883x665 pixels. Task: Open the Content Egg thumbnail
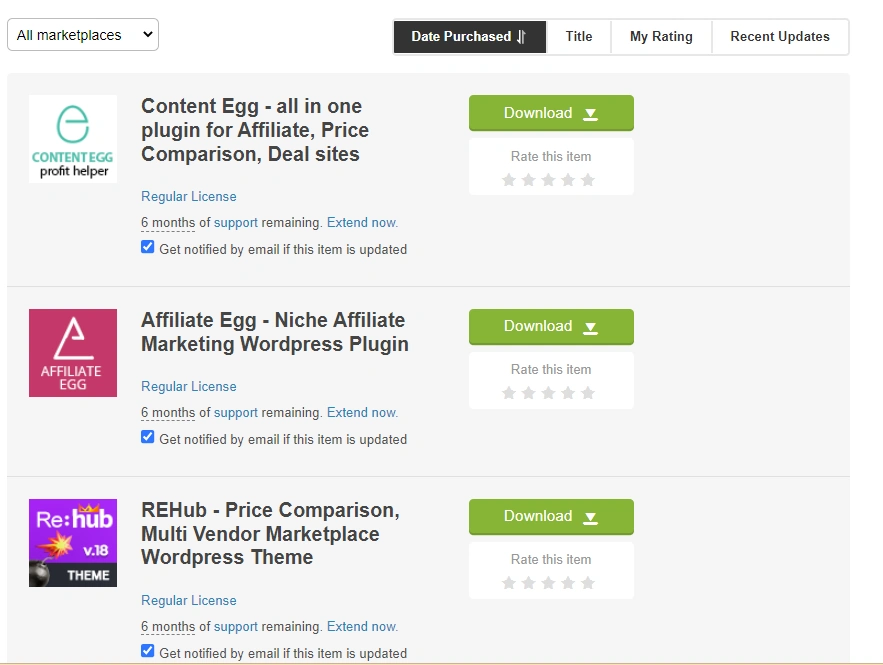(73, 139)
